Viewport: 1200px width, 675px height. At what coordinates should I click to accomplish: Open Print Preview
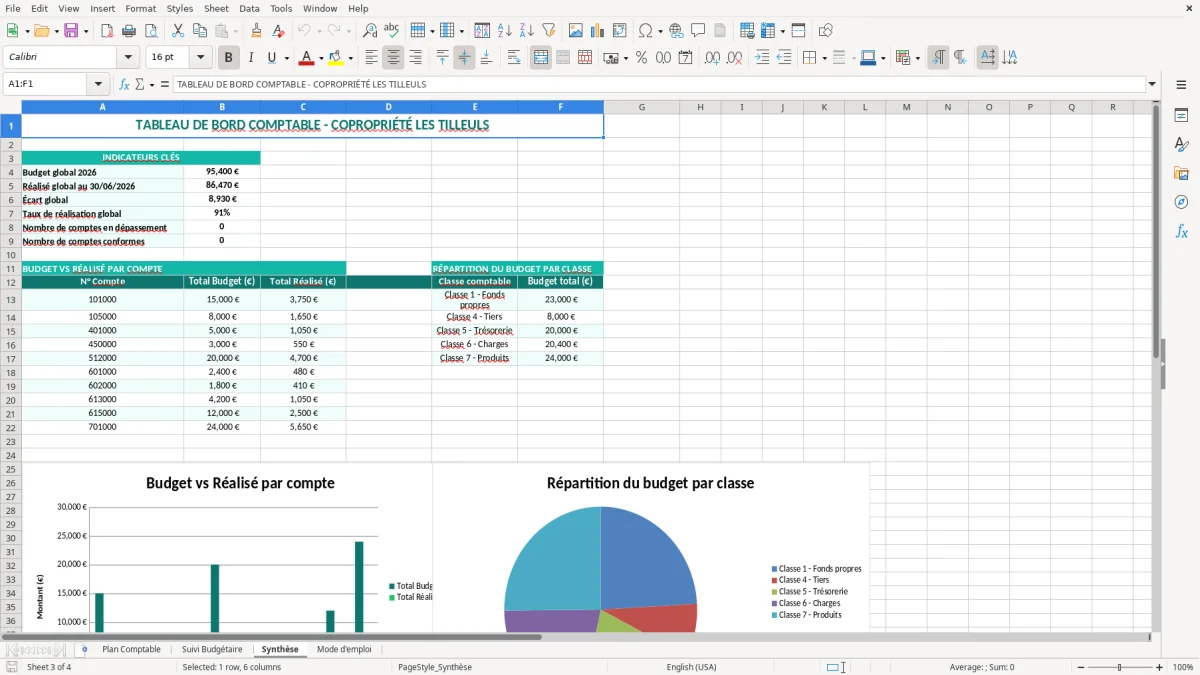151,31
